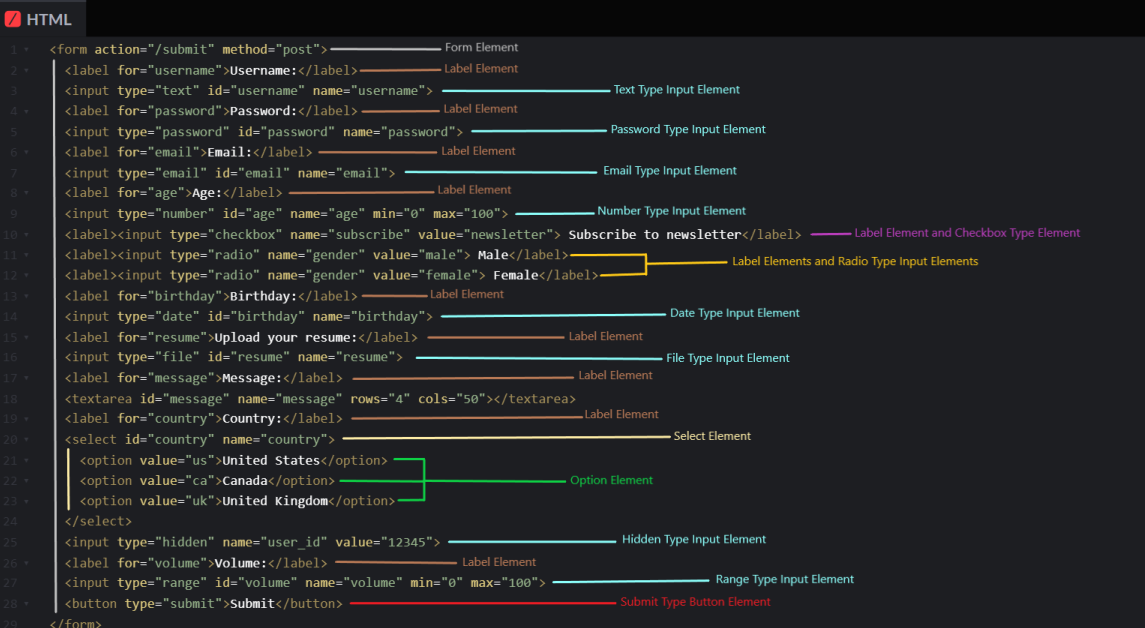Click the hidden input user_id line
Viewport: 1145px width, 628px height.
(252, 543)
